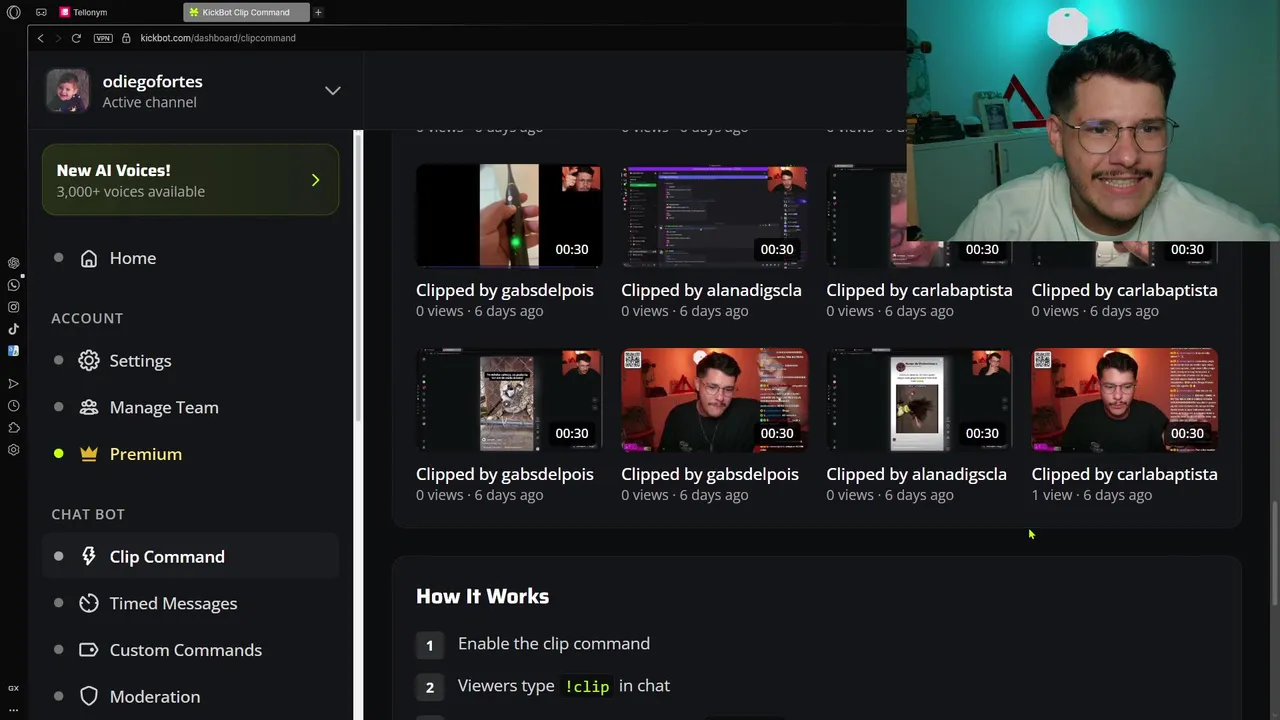Open the blue app icon below TikTok

point(13,351)
